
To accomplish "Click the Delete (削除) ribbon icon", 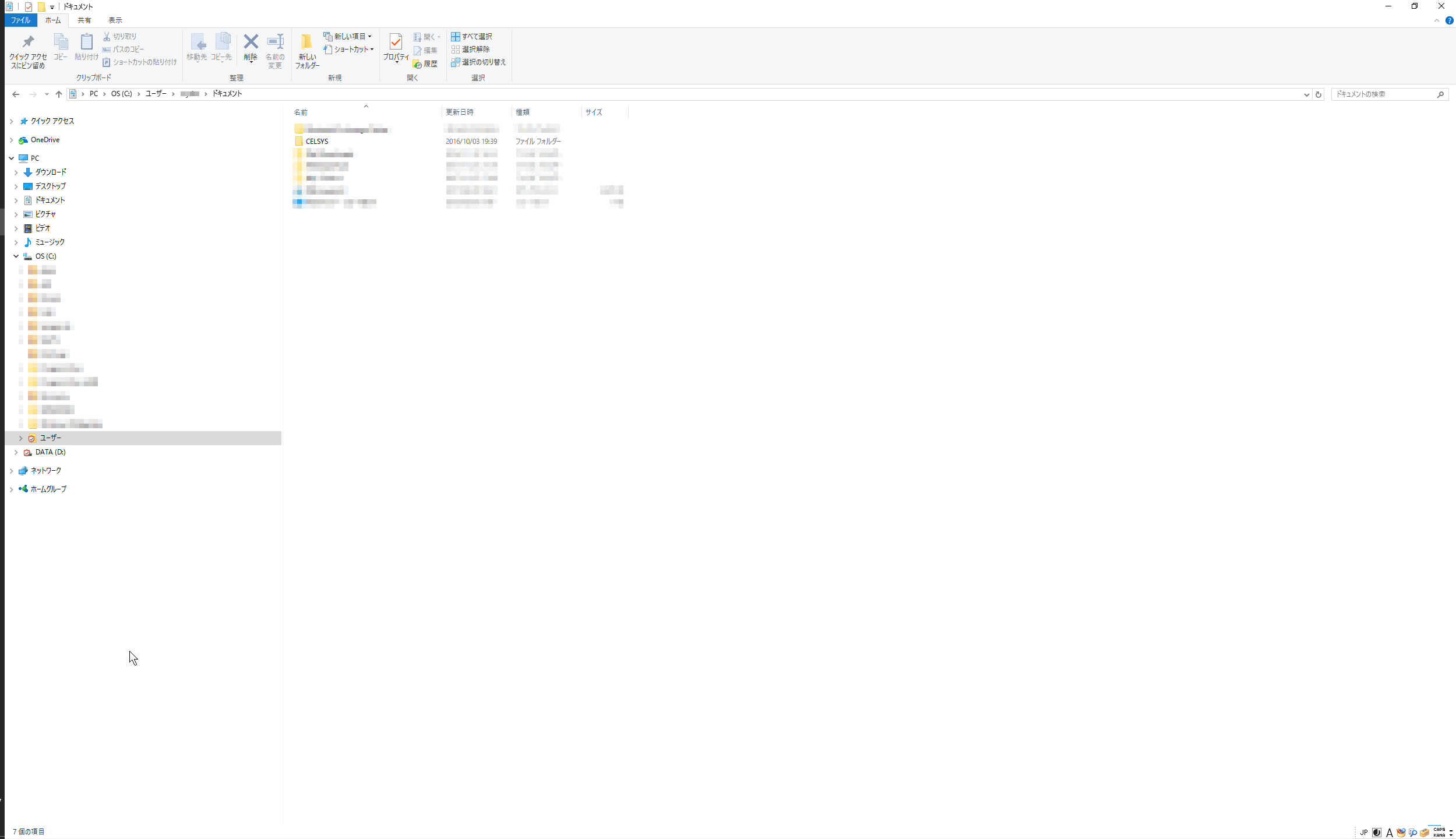I will pyautogui.click(x=251, y=43).
